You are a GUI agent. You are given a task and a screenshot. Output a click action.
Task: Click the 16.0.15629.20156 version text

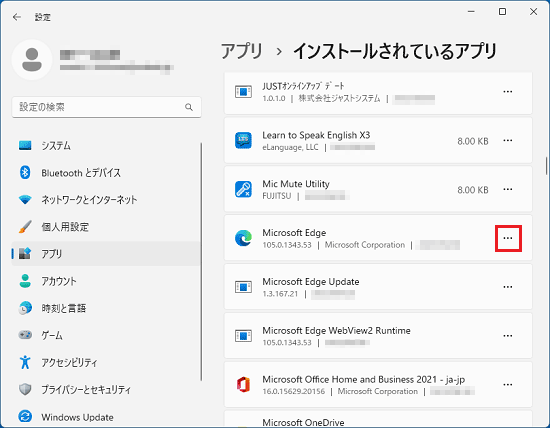tap(294, 392)
